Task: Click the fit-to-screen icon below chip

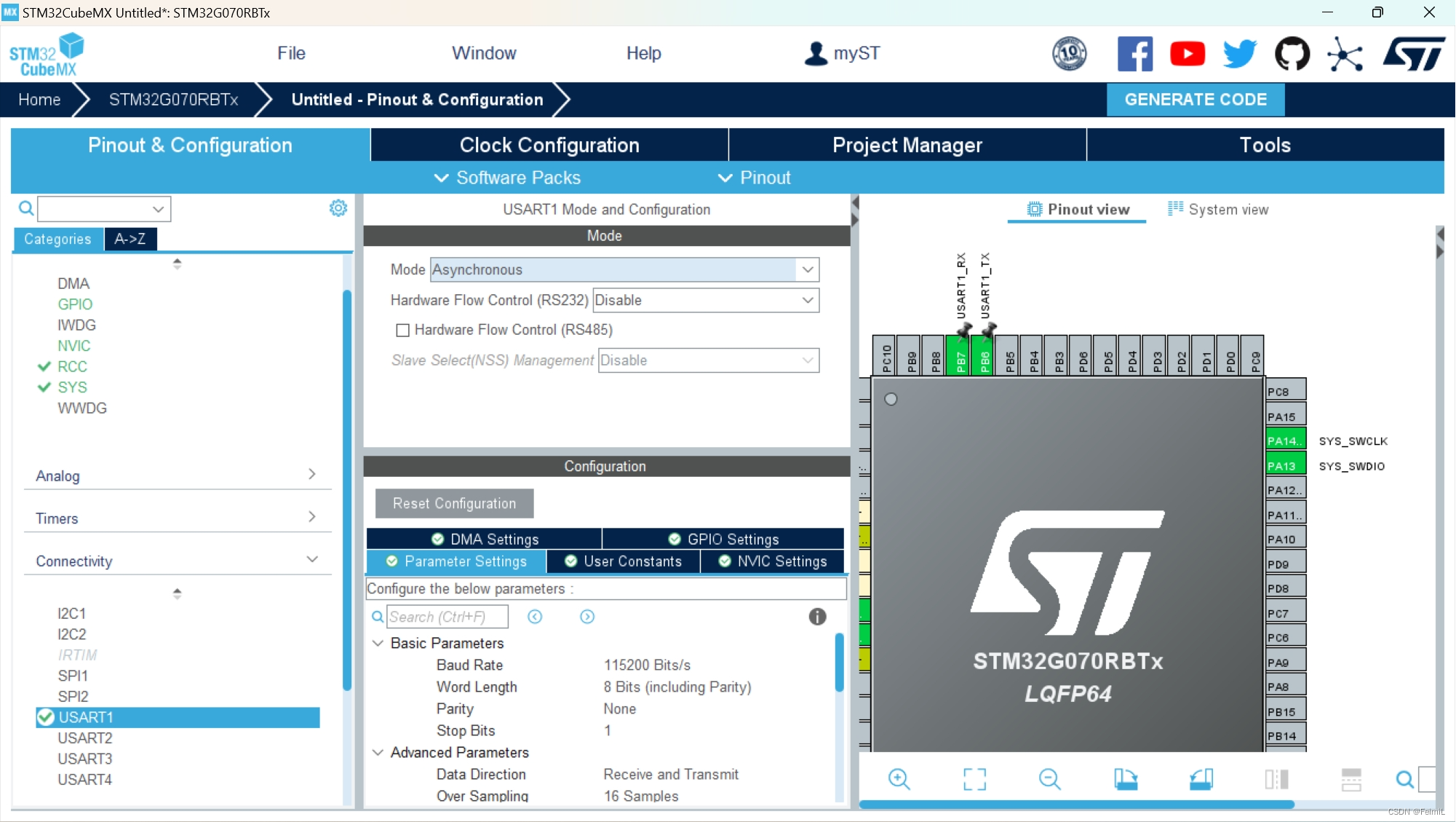Action: pos(974,779)
